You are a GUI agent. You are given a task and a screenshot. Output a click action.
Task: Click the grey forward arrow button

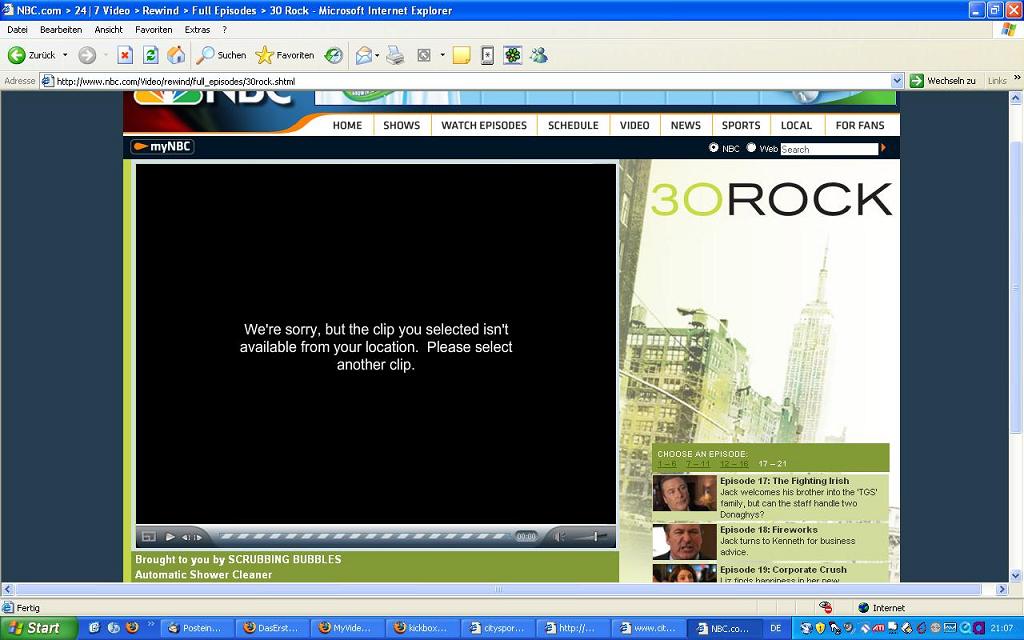87,56
